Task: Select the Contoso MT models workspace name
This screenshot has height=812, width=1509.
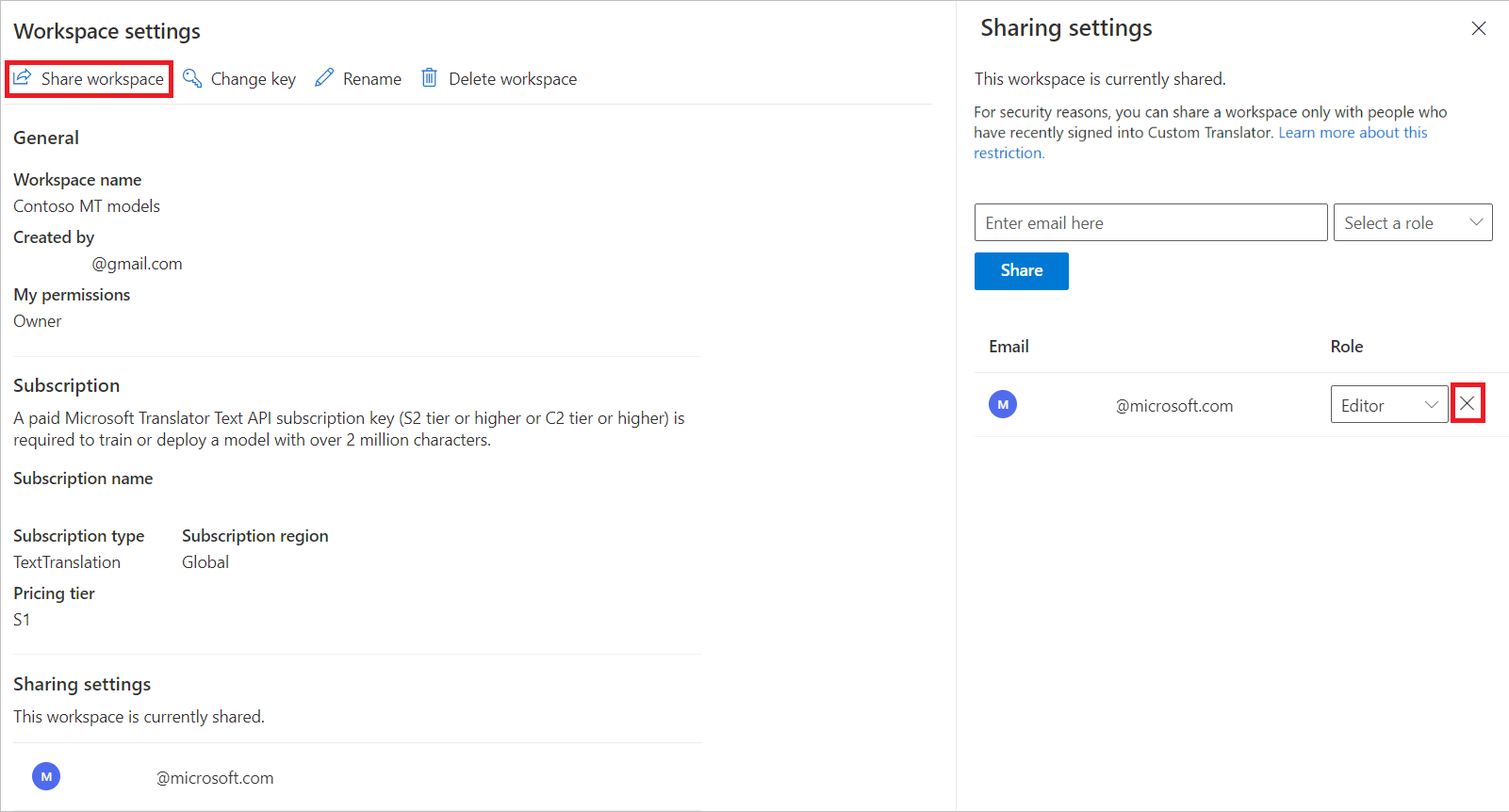Action: (x=87, y=206)
